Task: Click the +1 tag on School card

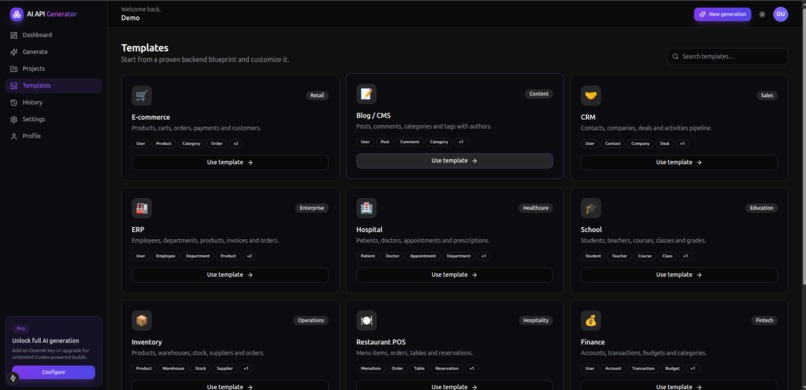Action: tap(685, 256)
